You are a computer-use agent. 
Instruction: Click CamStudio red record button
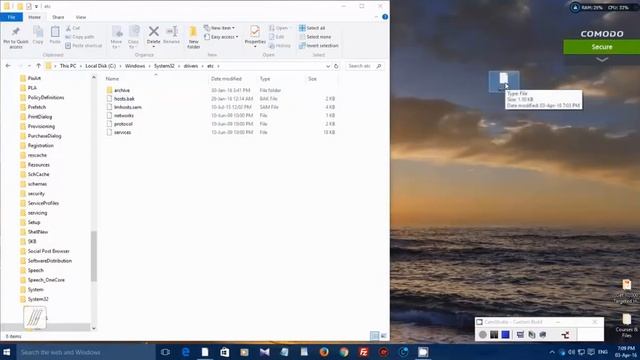pos(483,335)
